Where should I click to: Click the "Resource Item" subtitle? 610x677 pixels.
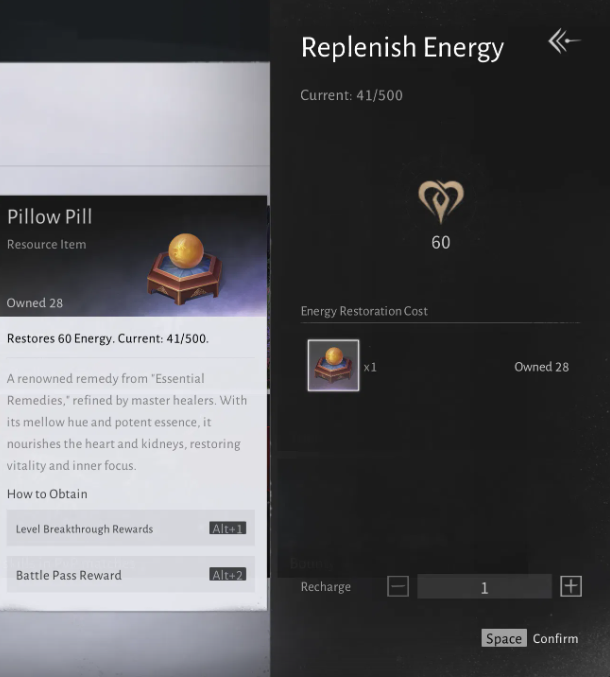tap(47, 244)
